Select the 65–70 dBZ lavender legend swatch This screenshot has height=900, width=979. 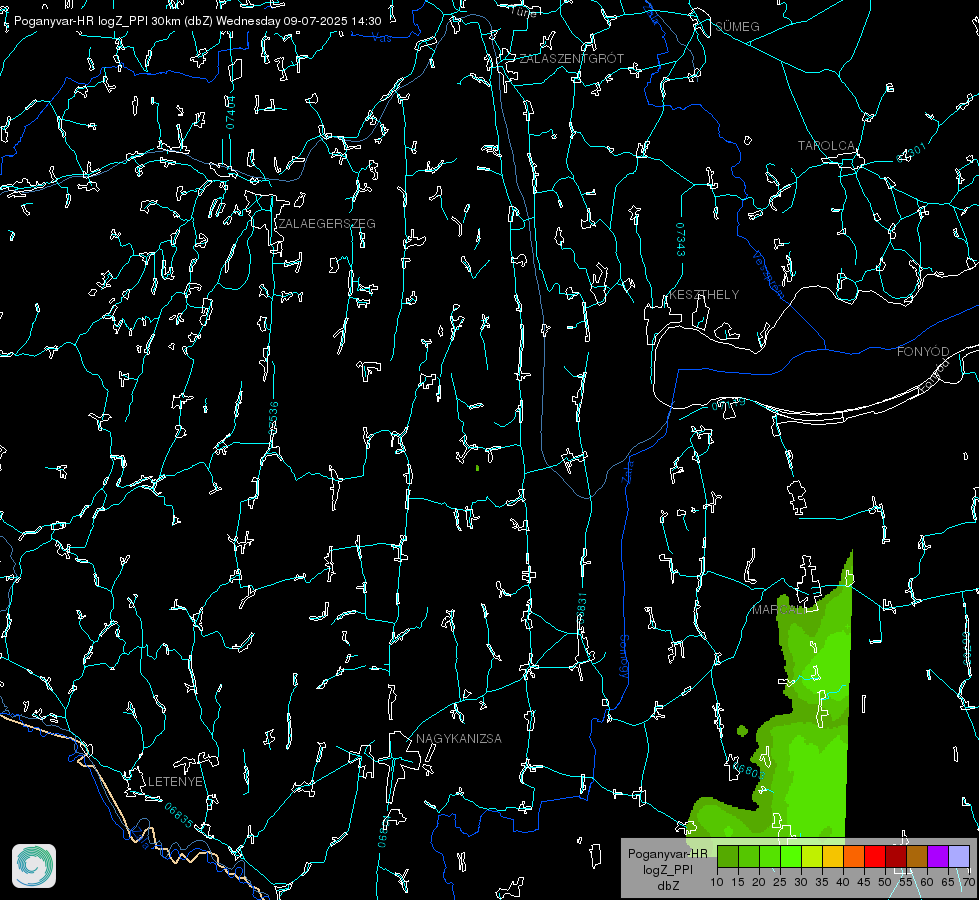click(x=959, y=856)
